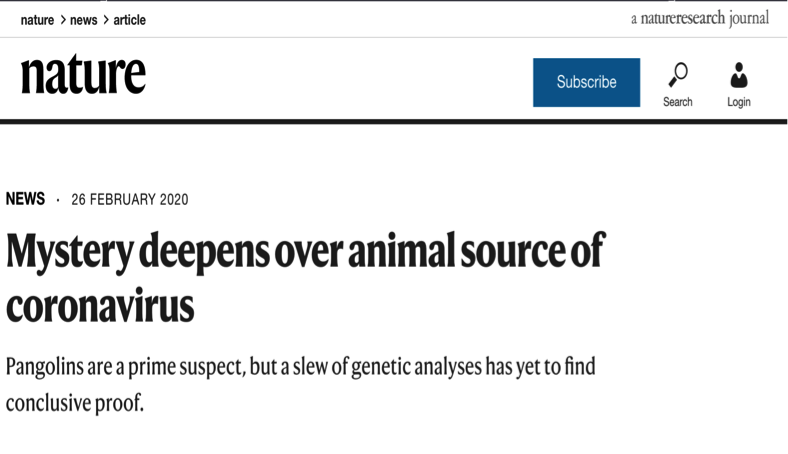Go to the 'news' breadcrumb link
The width and height of the screenshot is (788, 454).
coord(84,20)
